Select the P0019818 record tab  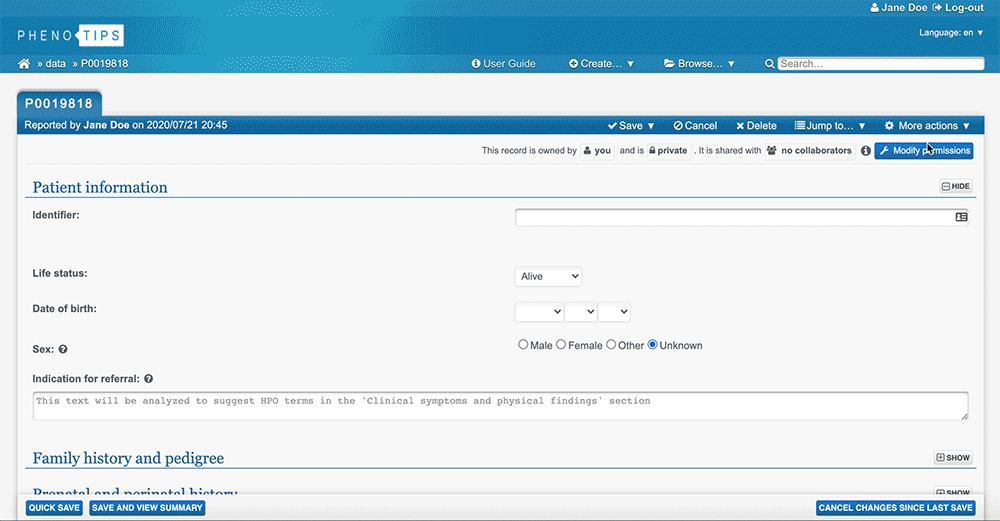point(59,103)
